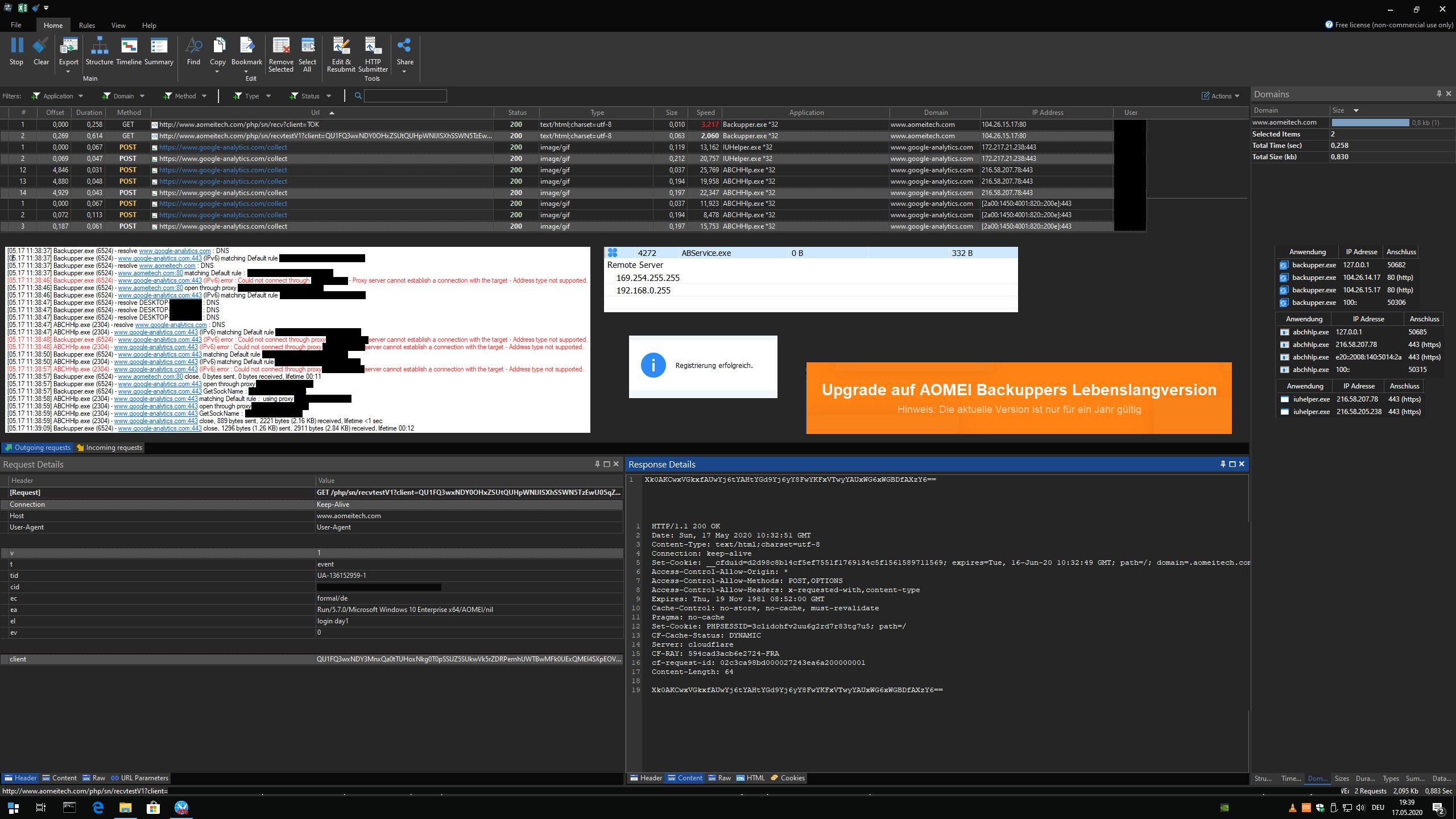Open the Actions dropdown menu
This screenshot has width=1456, height=819.
(x=1221, y=96)
